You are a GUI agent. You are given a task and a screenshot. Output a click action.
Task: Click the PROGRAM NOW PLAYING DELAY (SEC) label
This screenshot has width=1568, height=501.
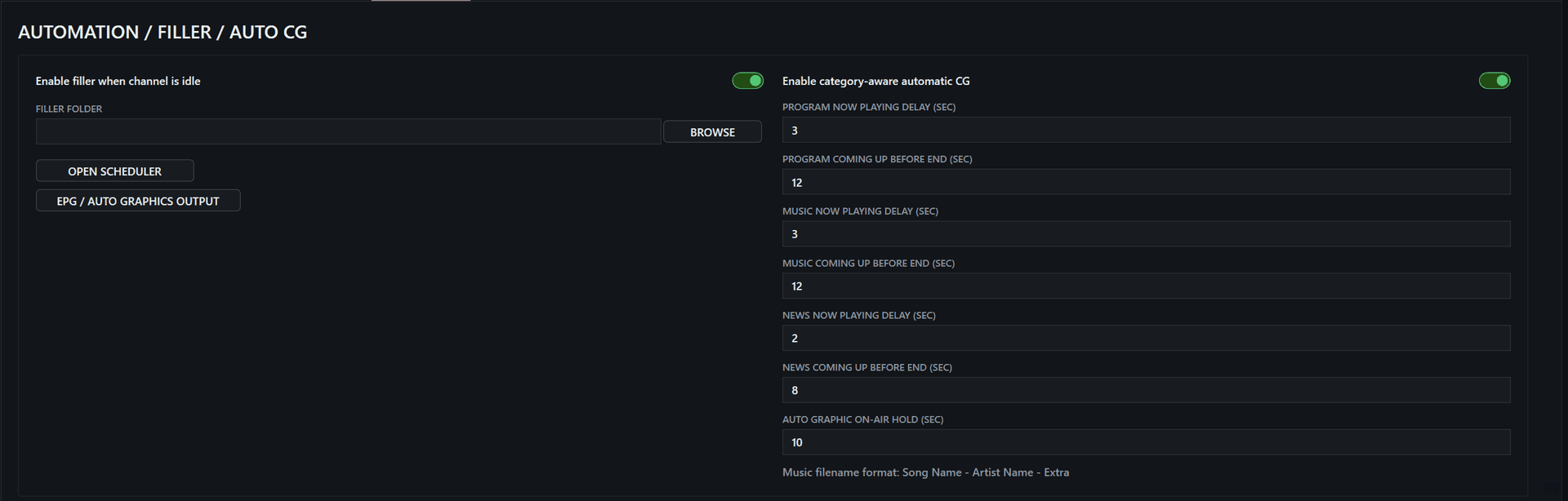pyautogui.click(x=869, y=107)
